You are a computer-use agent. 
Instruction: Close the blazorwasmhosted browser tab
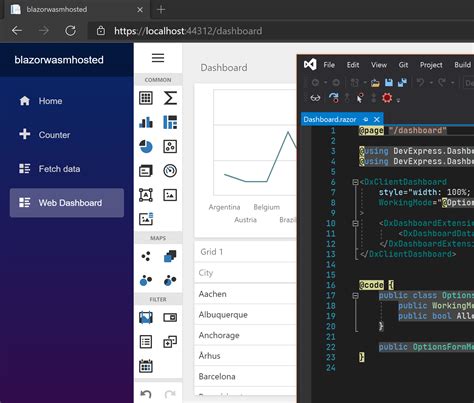click(140, 10)
